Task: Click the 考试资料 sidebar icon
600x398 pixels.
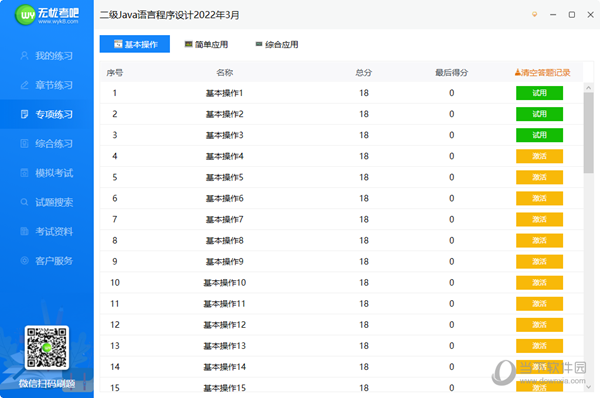Action: point(24,232)
